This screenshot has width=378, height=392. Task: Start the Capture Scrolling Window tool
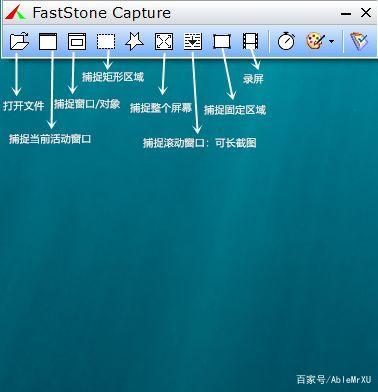(193, 41)
